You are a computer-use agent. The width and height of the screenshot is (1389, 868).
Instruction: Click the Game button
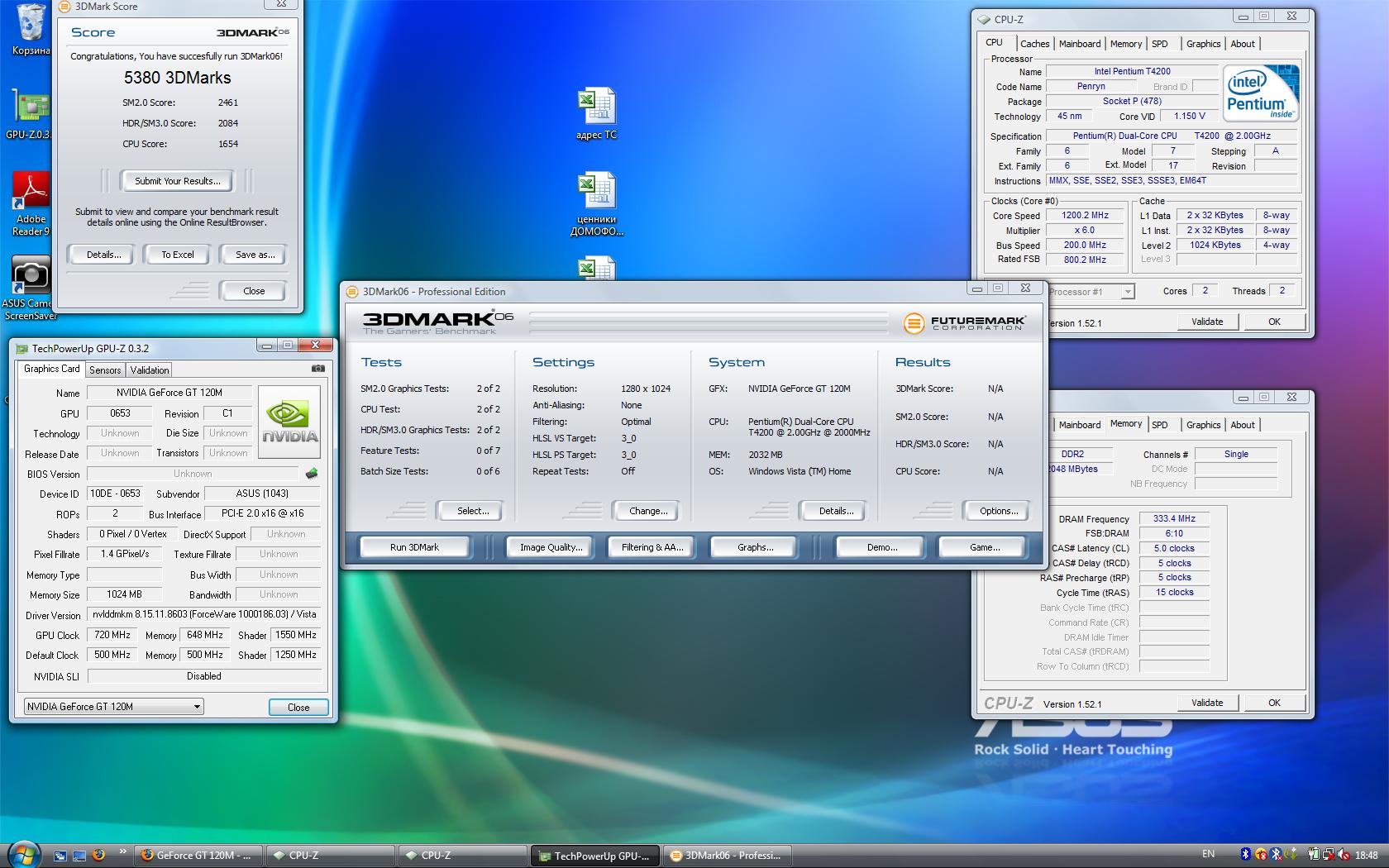click(984, 547)
